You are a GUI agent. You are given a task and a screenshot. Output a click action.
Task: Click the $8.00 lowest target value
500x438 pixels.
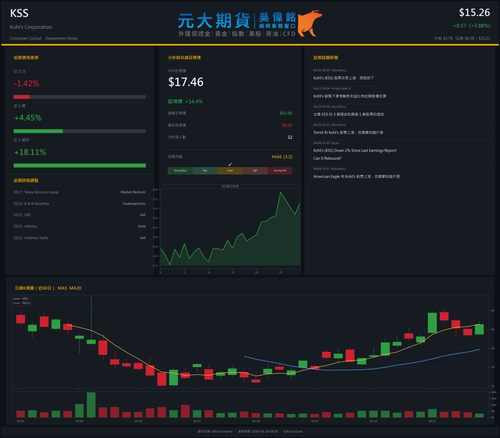click(287, 125)
